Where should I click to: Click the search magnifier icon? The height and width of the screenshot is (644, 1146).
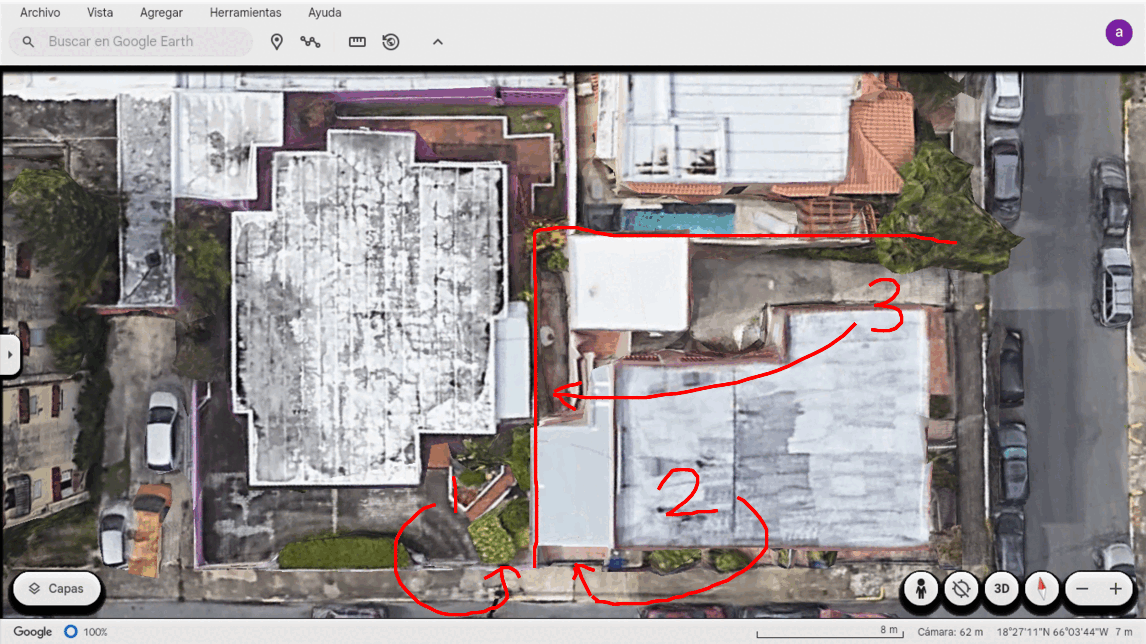(x=29, y=42)
